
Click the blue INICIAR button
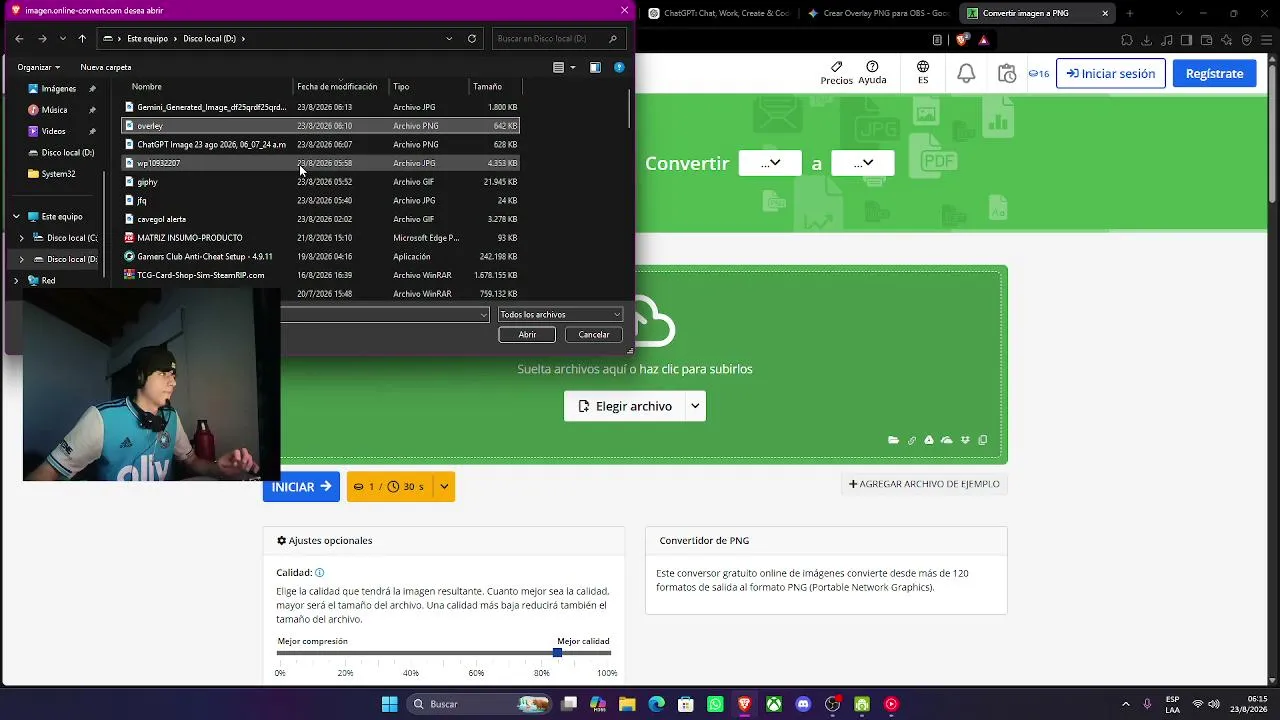(301, 487)
